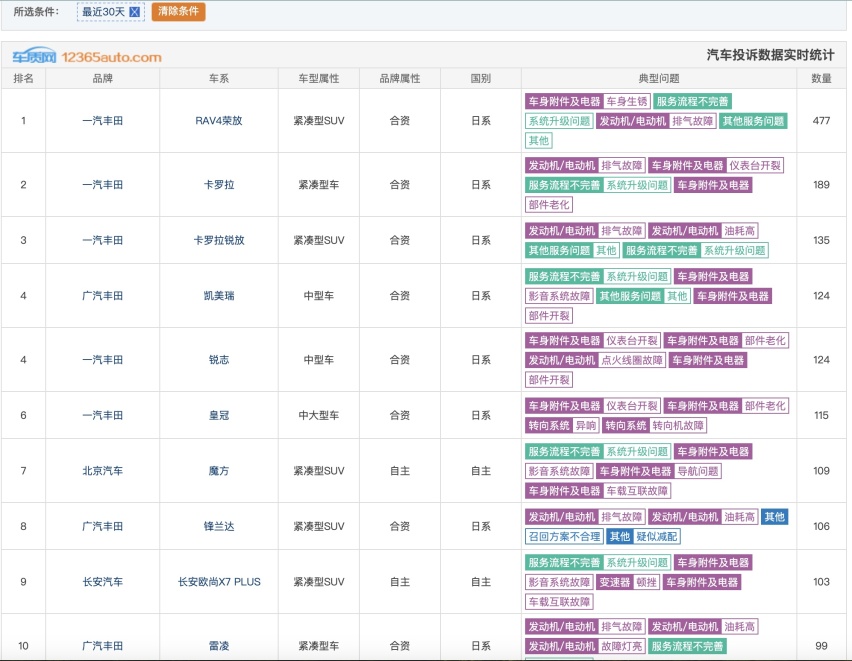This screenshot has width=852, height=661.
Task: Click 广汽丰田 brand in 雷凌 row
Action: (x=102, y=646)
